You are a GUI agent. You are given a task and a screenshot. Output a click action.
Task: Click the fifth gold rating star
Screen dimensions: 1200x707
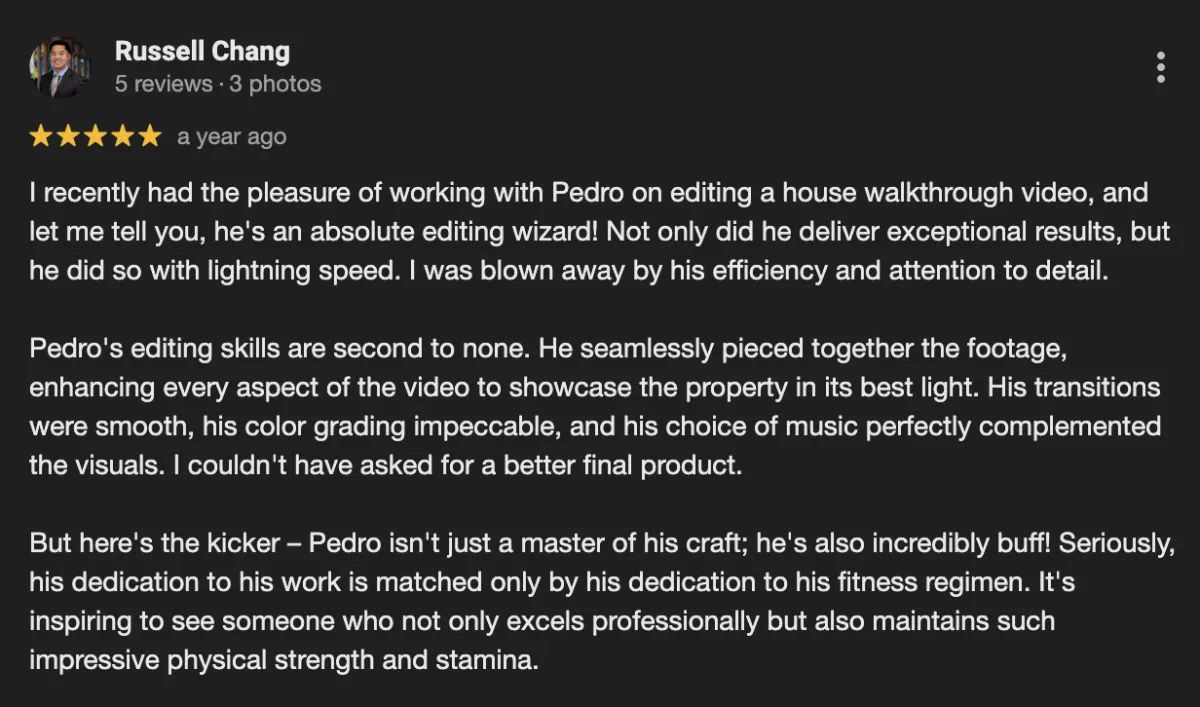click(149, 136)
